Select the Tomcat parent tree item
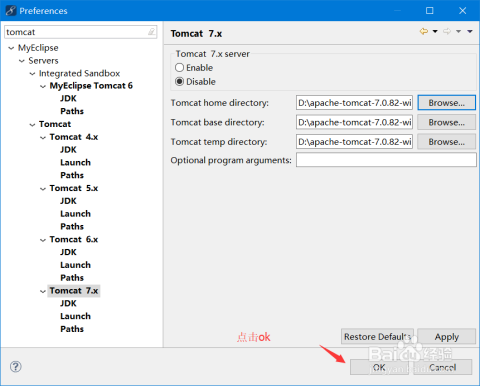The width and height of the screenshot is (480, 386). coord(55,124)
